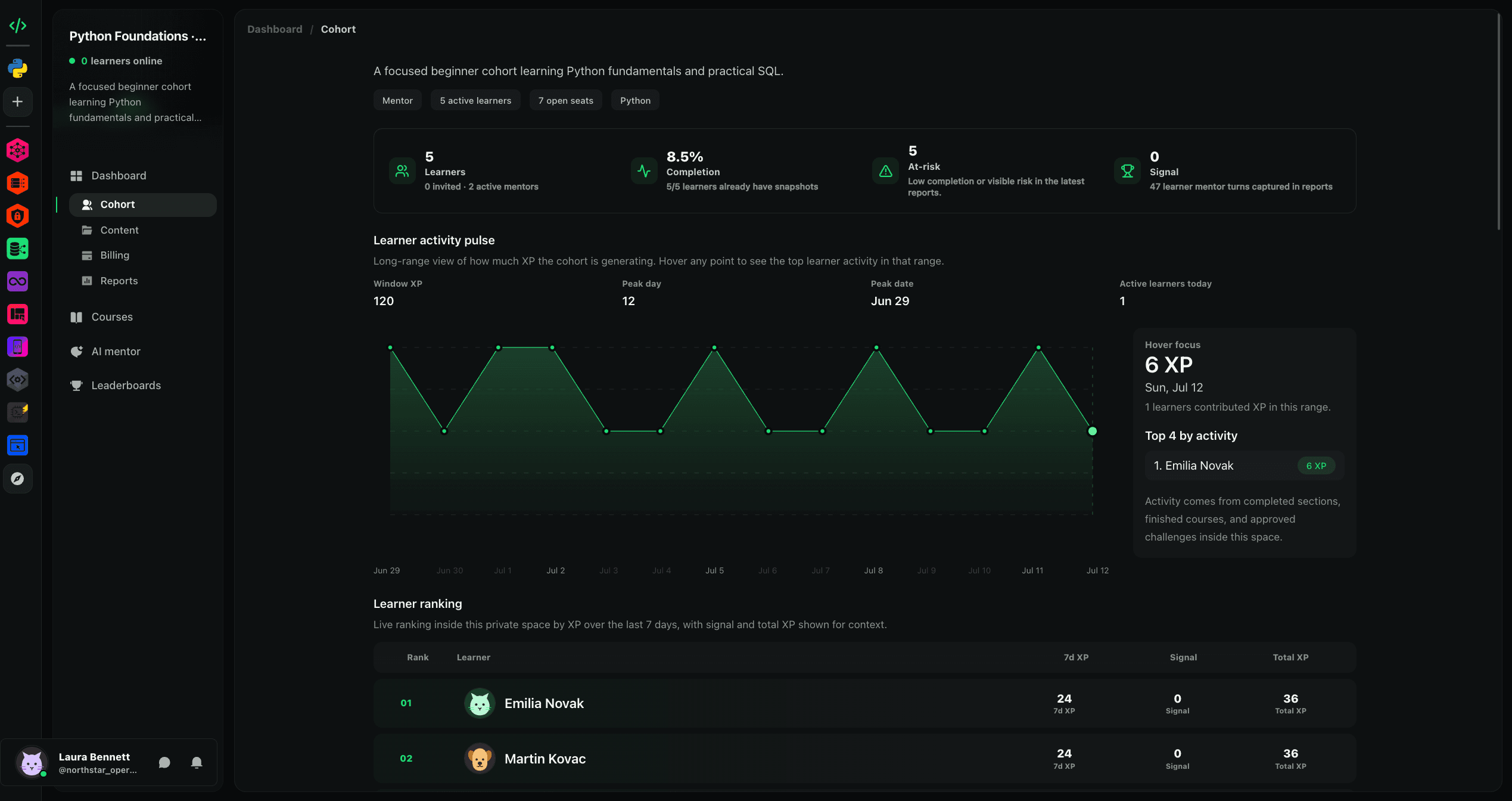Click the 'Signal' column header
1512x801 pixels.
(1183, 657)
